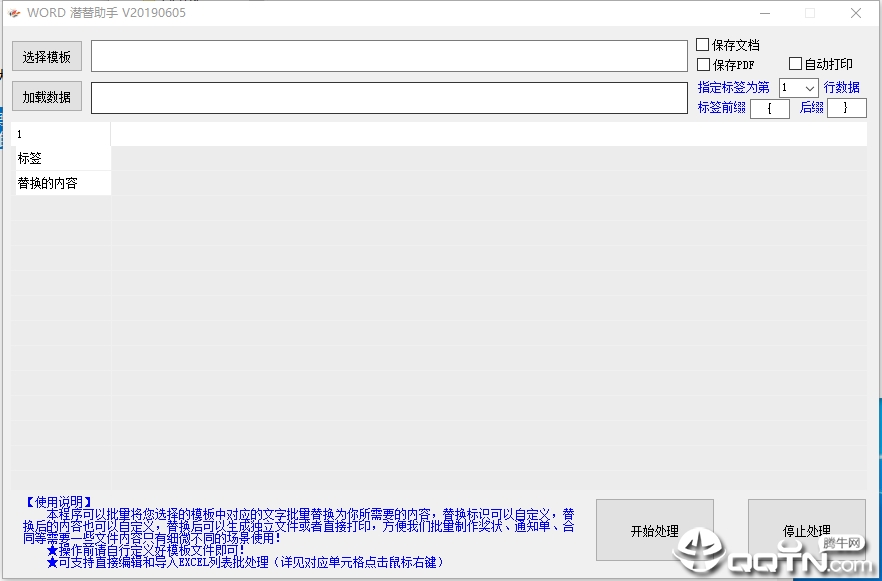Close the WORD 潜替助手 window
882x581 pixels.
click(856, 13)
